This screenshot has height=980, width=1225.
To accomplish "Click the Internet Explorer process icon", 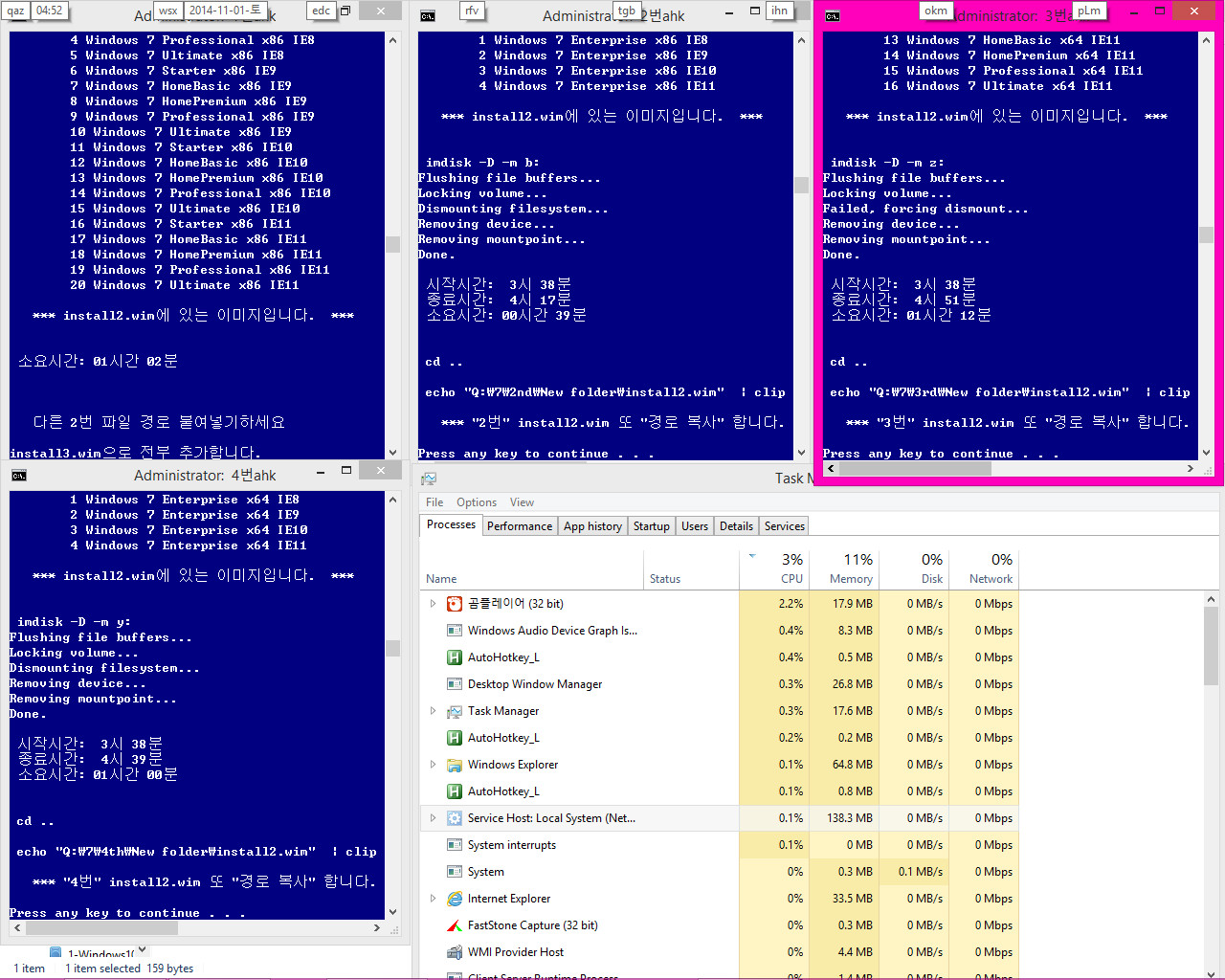I will [456, 899].
